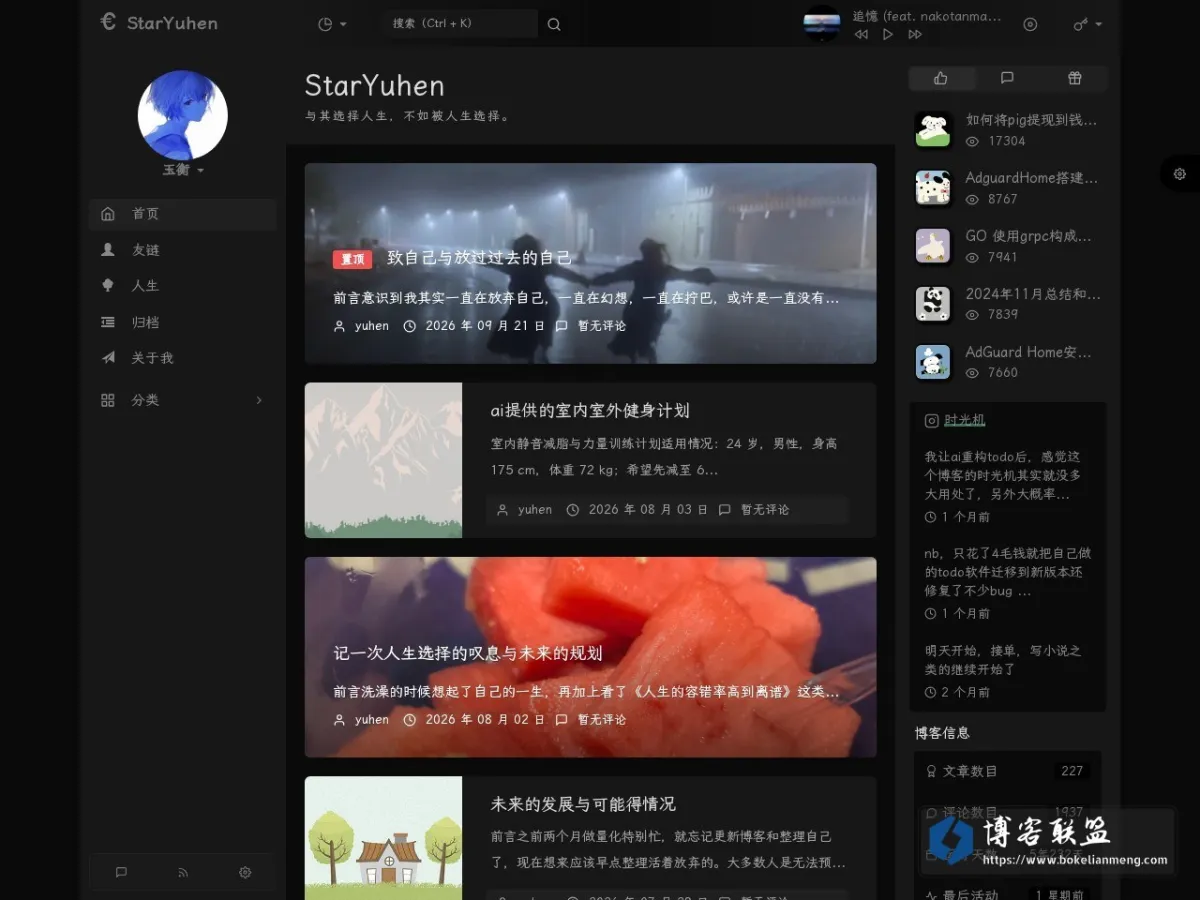This screenshot has width=1200, height=900.
Task: Switch to the latest comments tab
Action: (x=1007, y=78)
